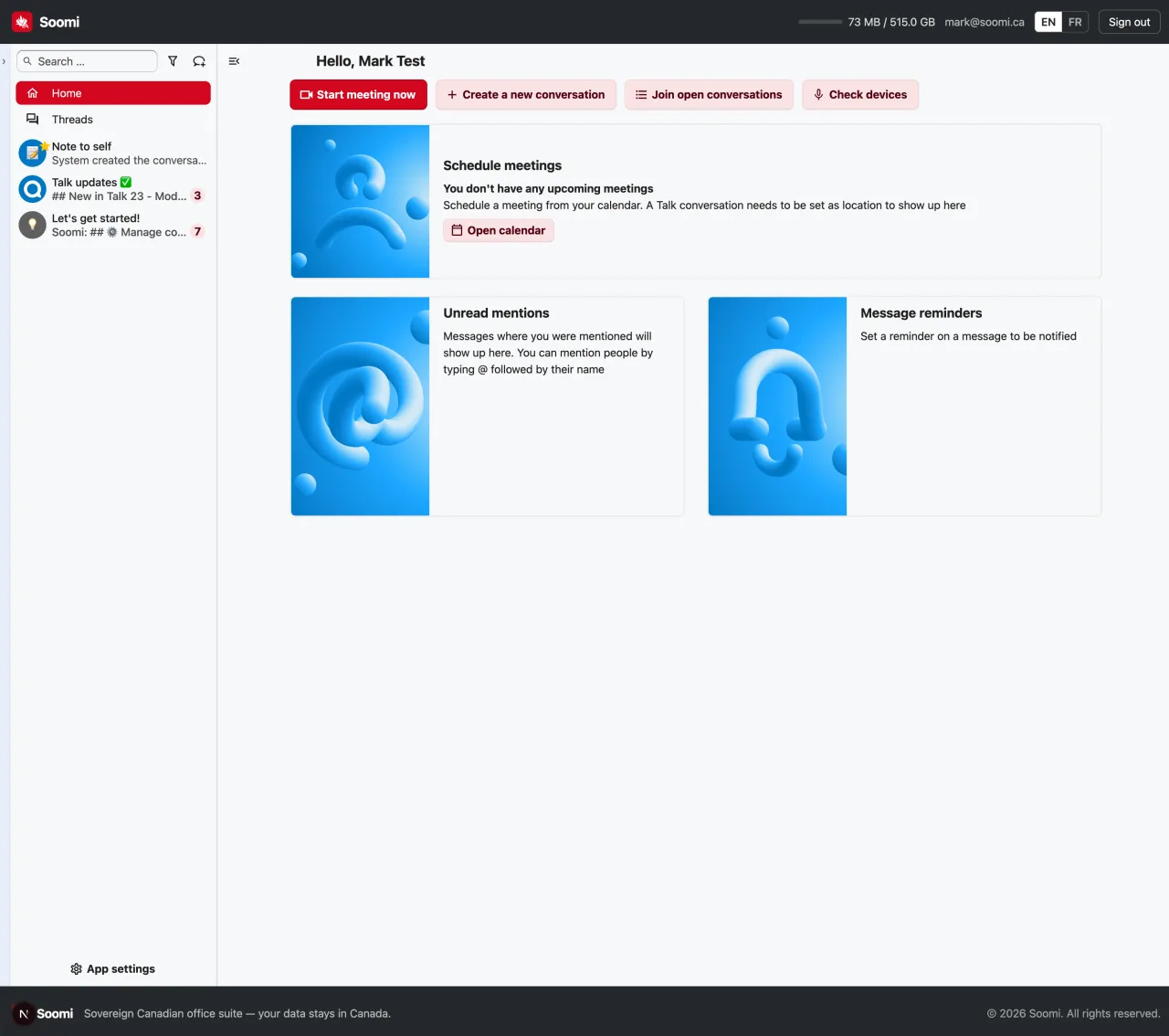Viewport: 1169px width, 1036px height.
Task: Click the Sign out button
Action: point(1129,22)
